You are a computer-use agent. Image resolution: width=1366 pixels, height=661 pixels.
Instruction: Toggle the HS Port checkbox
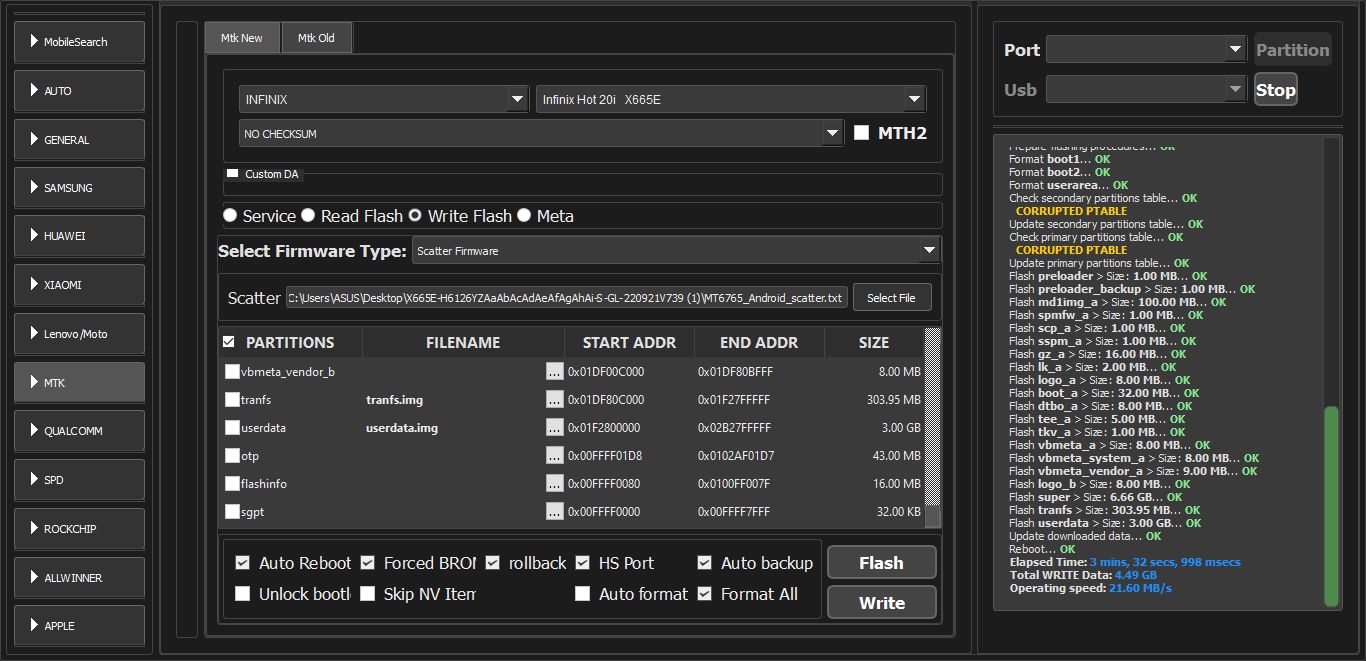tap(582, 563)
